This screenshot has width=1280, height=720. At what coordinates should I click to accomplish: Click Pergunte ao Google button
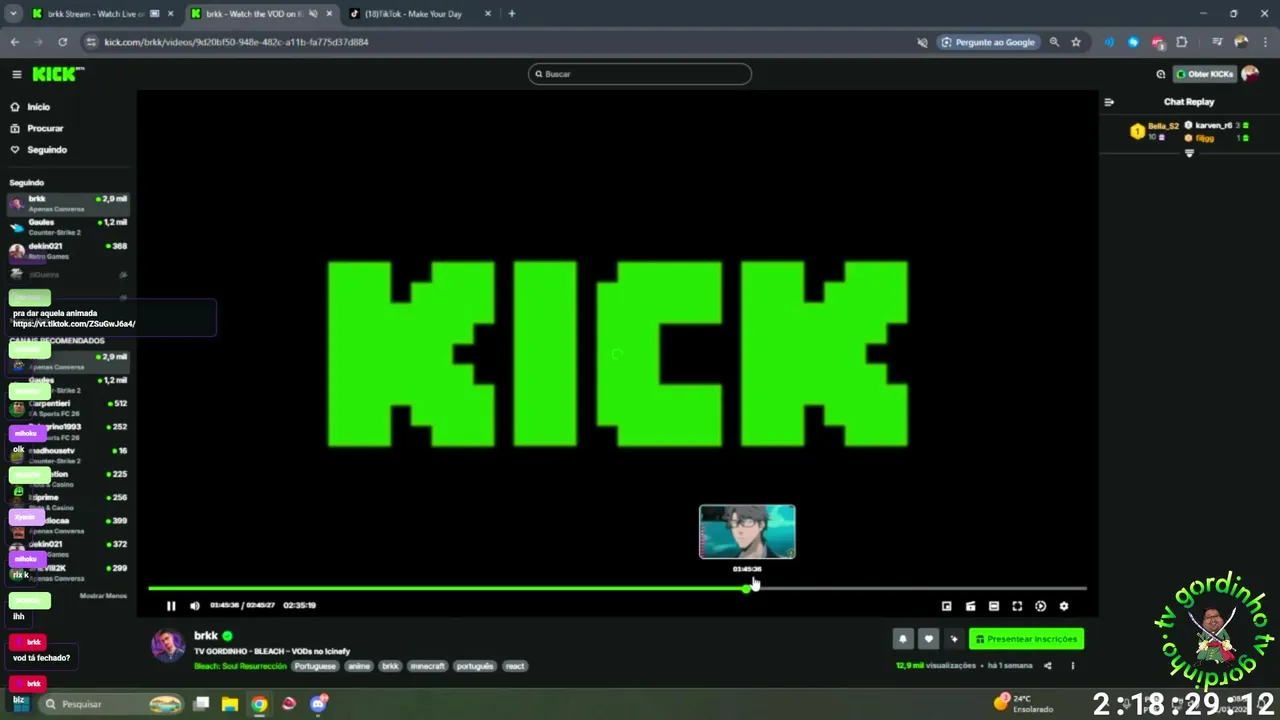[988, 42]
